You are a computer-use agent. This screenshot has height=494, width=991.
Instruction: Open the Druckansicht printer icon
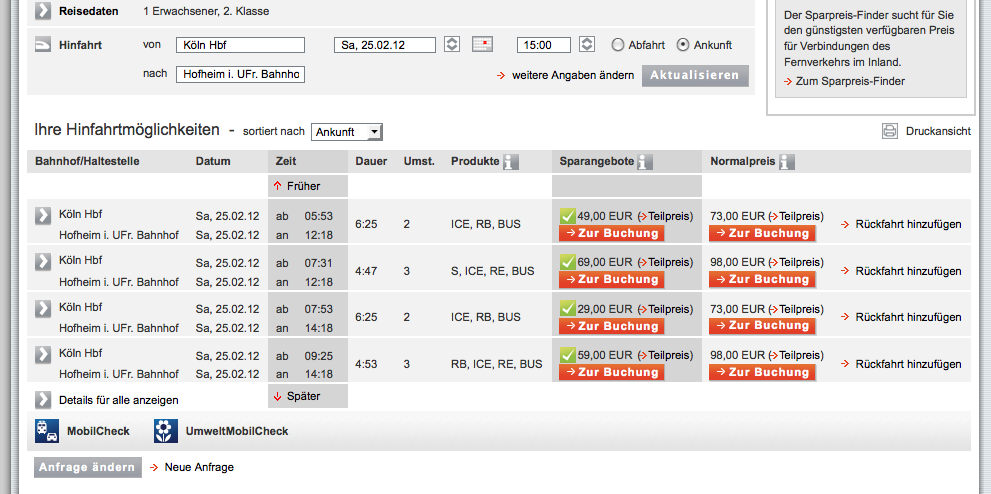pyautogui.click(x=890, y=131)
